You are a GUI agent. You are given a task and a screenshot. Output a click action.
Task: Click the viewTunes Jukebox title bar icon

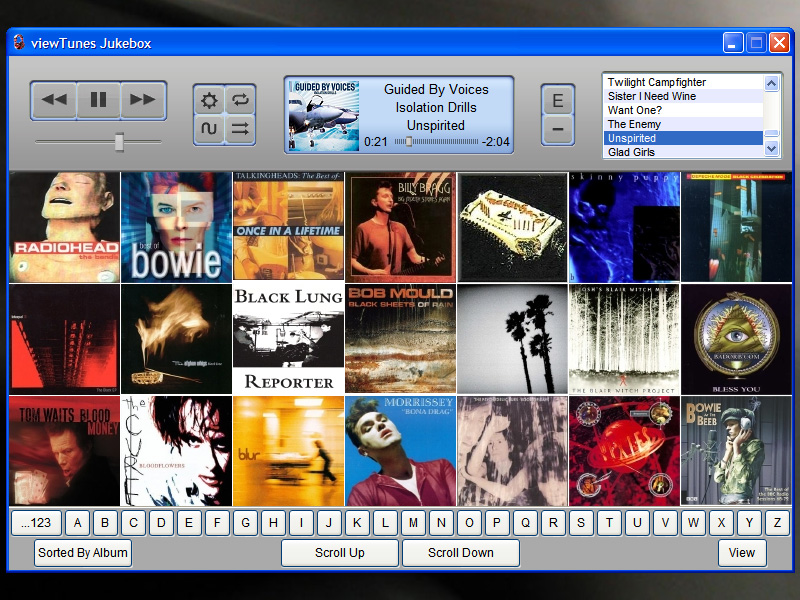[x=19, y=42]
